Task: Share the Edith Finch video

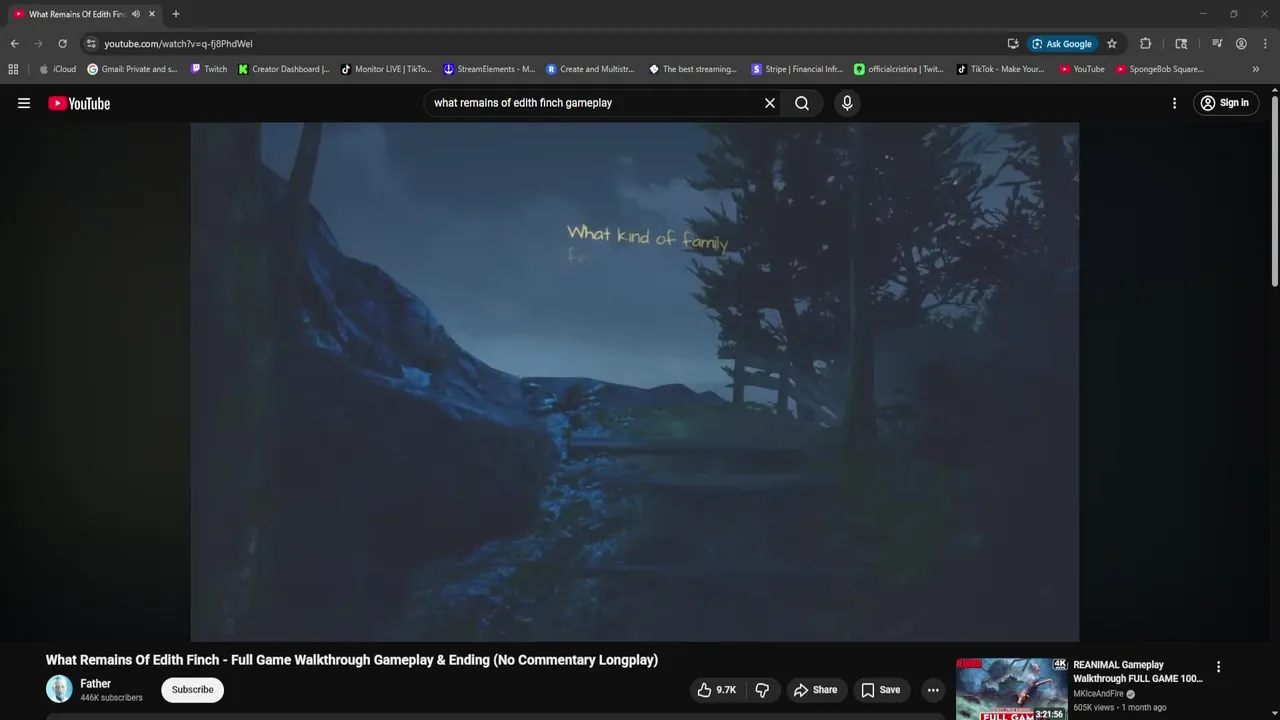Action: pyautogui.click(x=815, y=690)
